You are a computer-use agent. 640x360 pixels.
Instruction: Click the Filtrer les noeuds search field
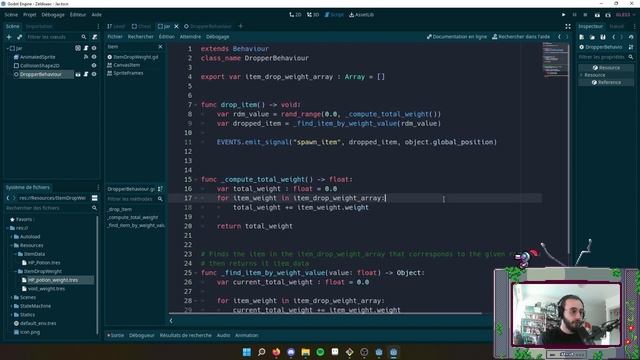(57, 37)
